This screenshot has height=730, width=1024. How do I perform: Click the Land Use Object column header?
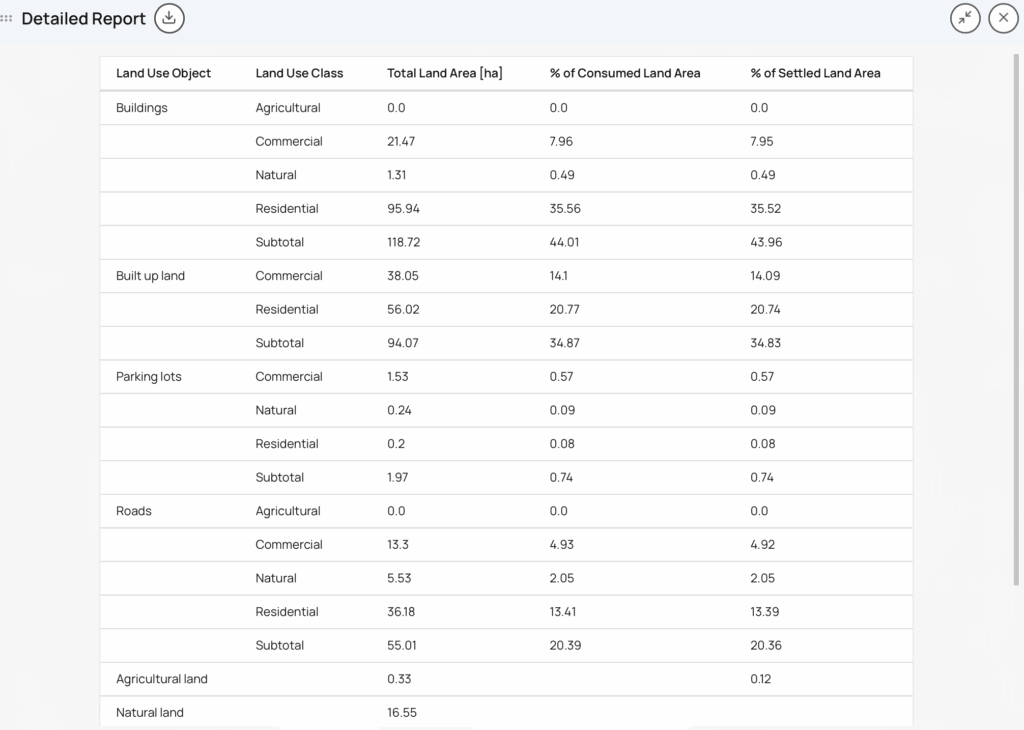pos(163,73)
